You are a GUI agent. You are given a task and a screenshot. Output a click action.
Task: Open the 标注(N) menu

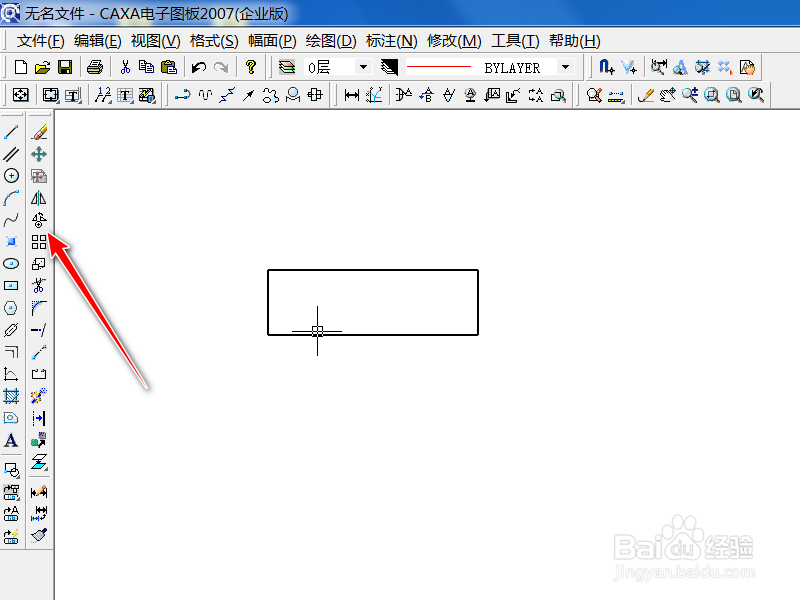[x=391, y=41]
